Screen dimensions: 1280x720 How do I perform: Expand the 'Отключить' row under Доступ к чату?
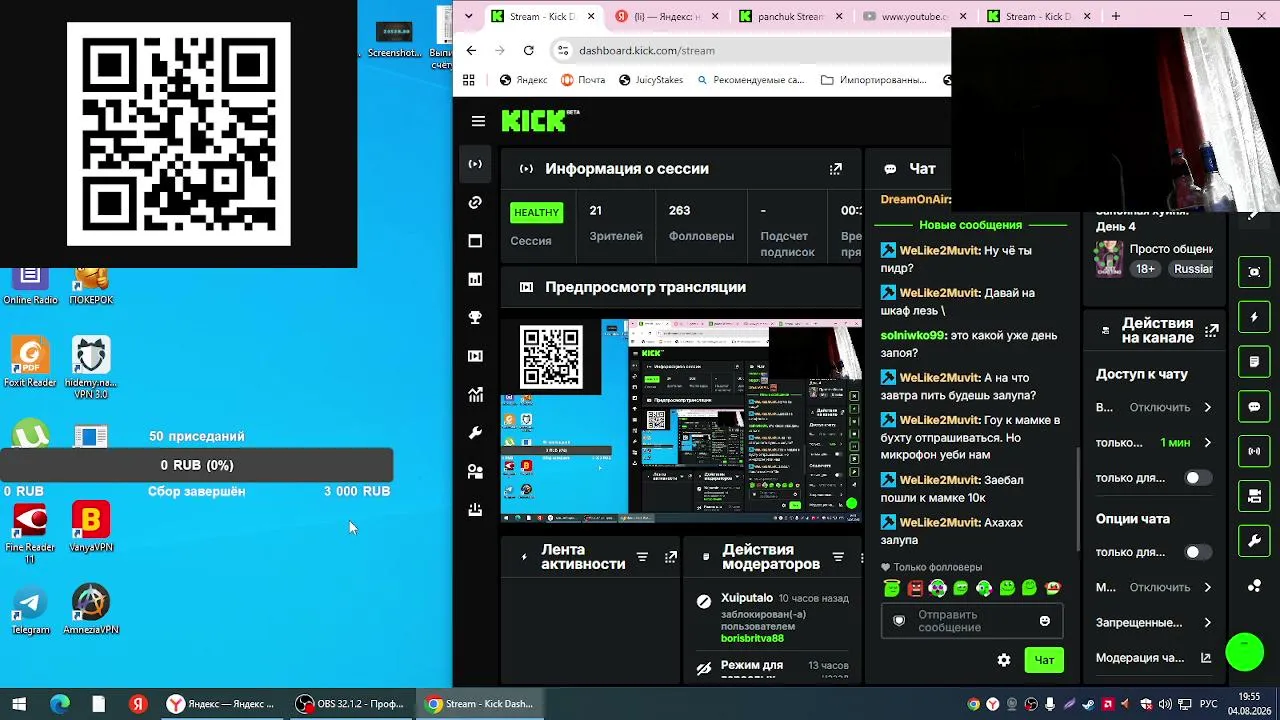click(x=1154, y=407)
